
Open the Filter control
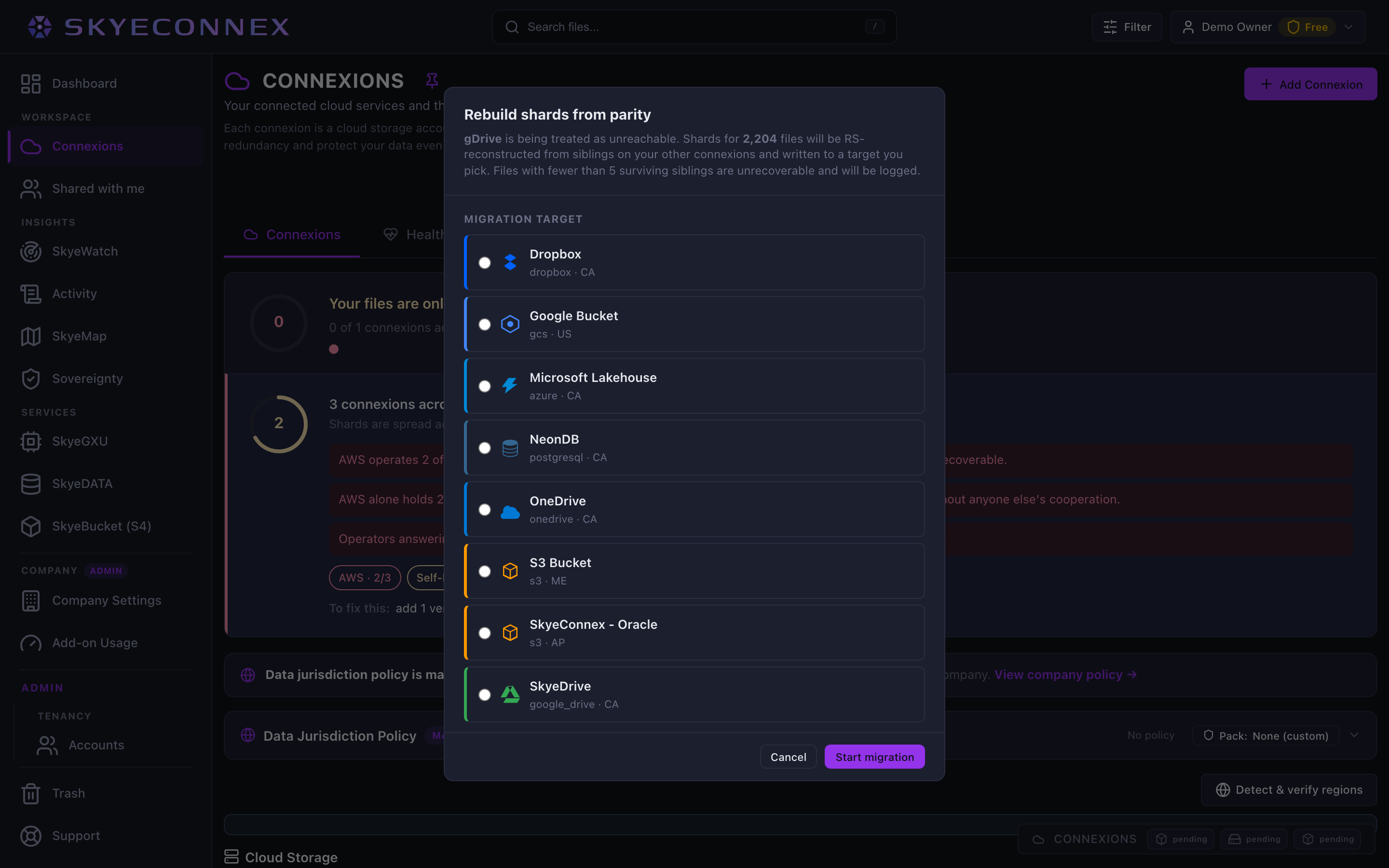1127,27
